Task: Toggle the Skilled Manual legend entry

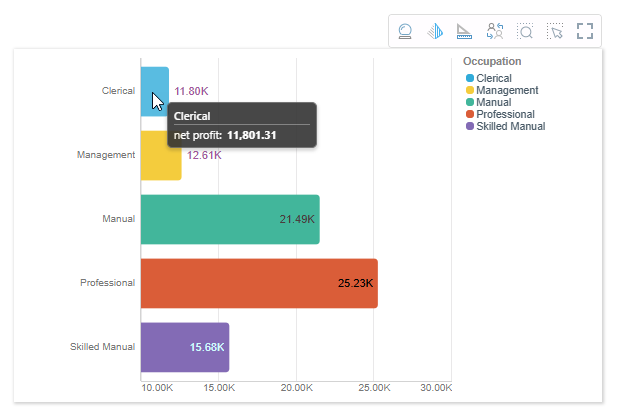Action: click(510, 126)
